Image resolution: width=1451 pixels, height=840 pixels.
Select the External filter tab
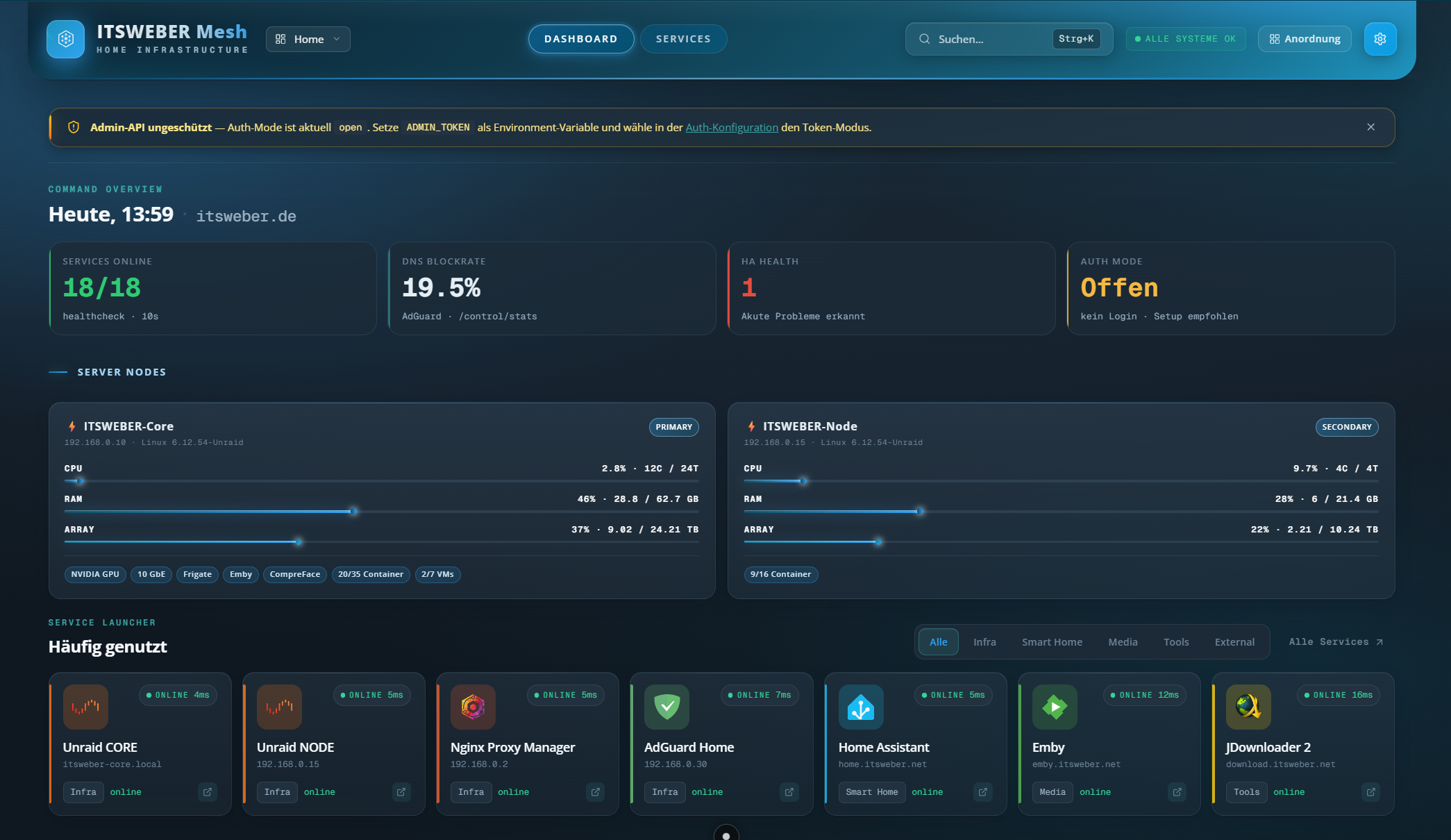[x=1234, y=642]
